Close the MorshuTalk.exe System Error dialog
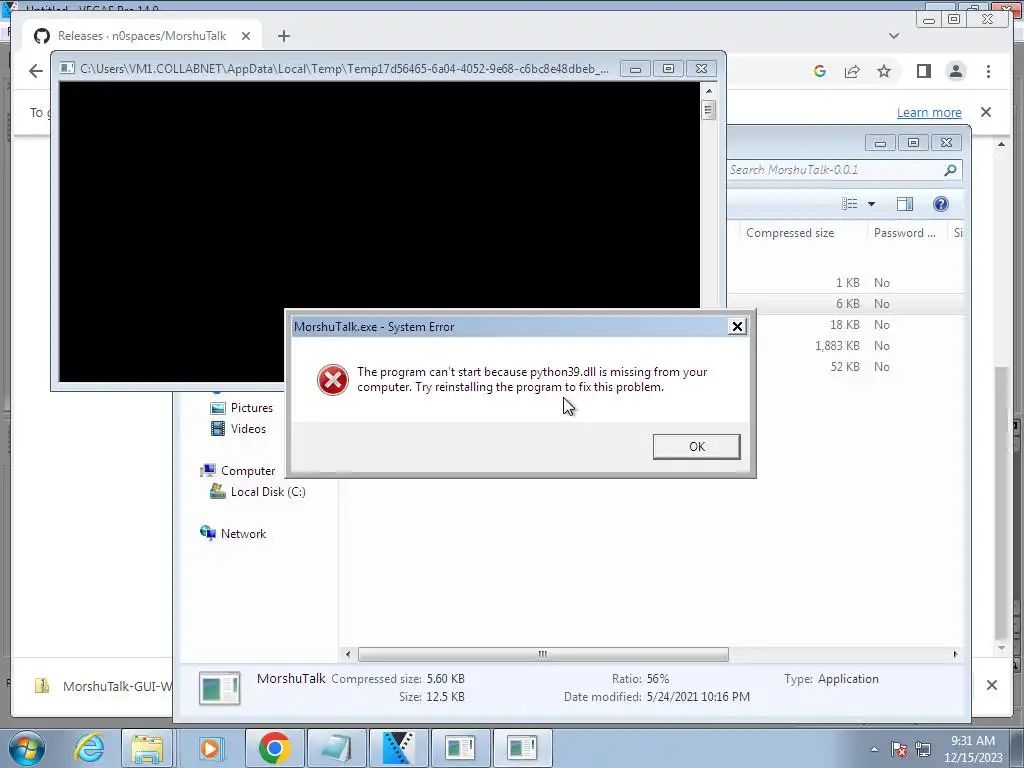Screen dimensions: 1024x768 (x=737, y=327)
